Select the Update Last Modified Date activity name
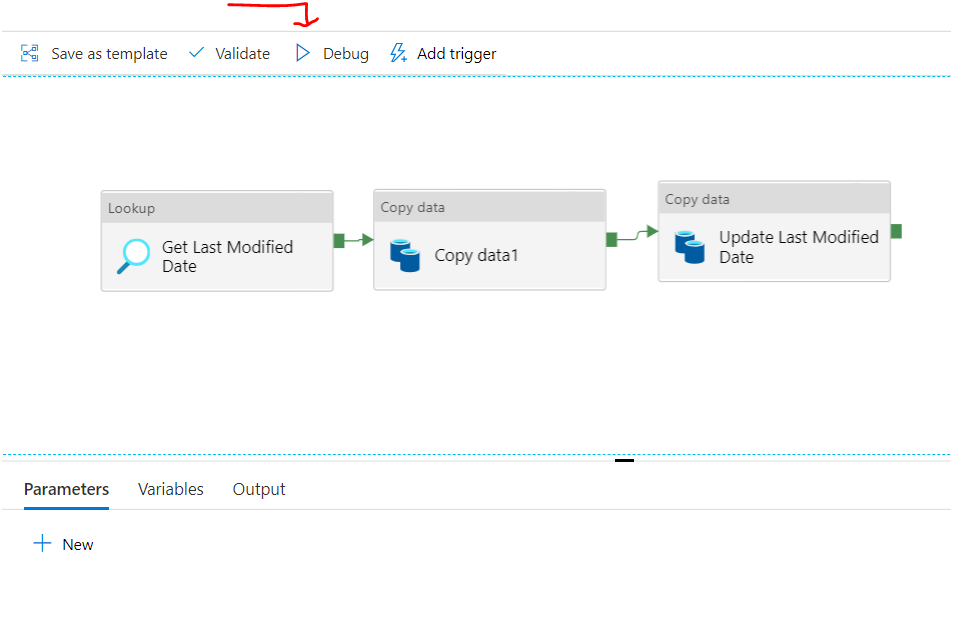Image resolution: width=953 pixels, height=625 pixels. pyautogui.click(x=799, y=247)
